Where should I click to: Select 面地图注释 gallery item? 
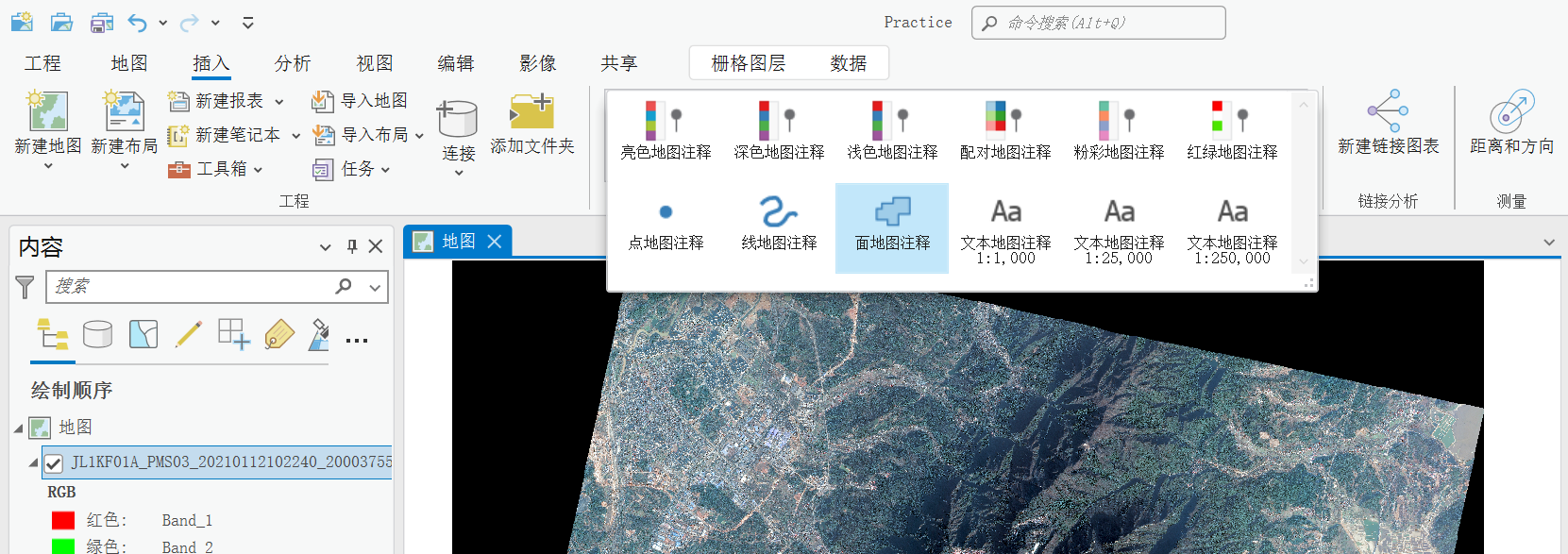coord(892,227)
